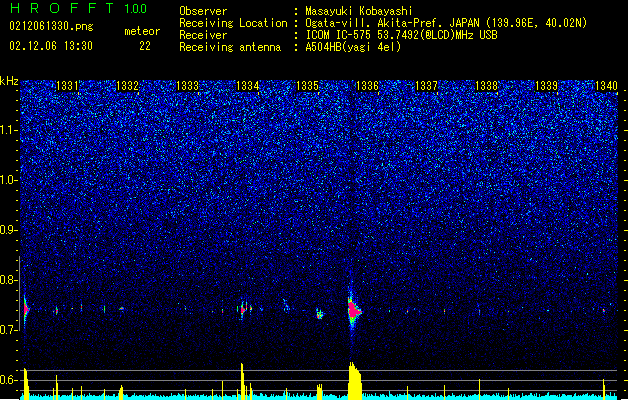Click the 1334 time marker

[x=248, y=85]
